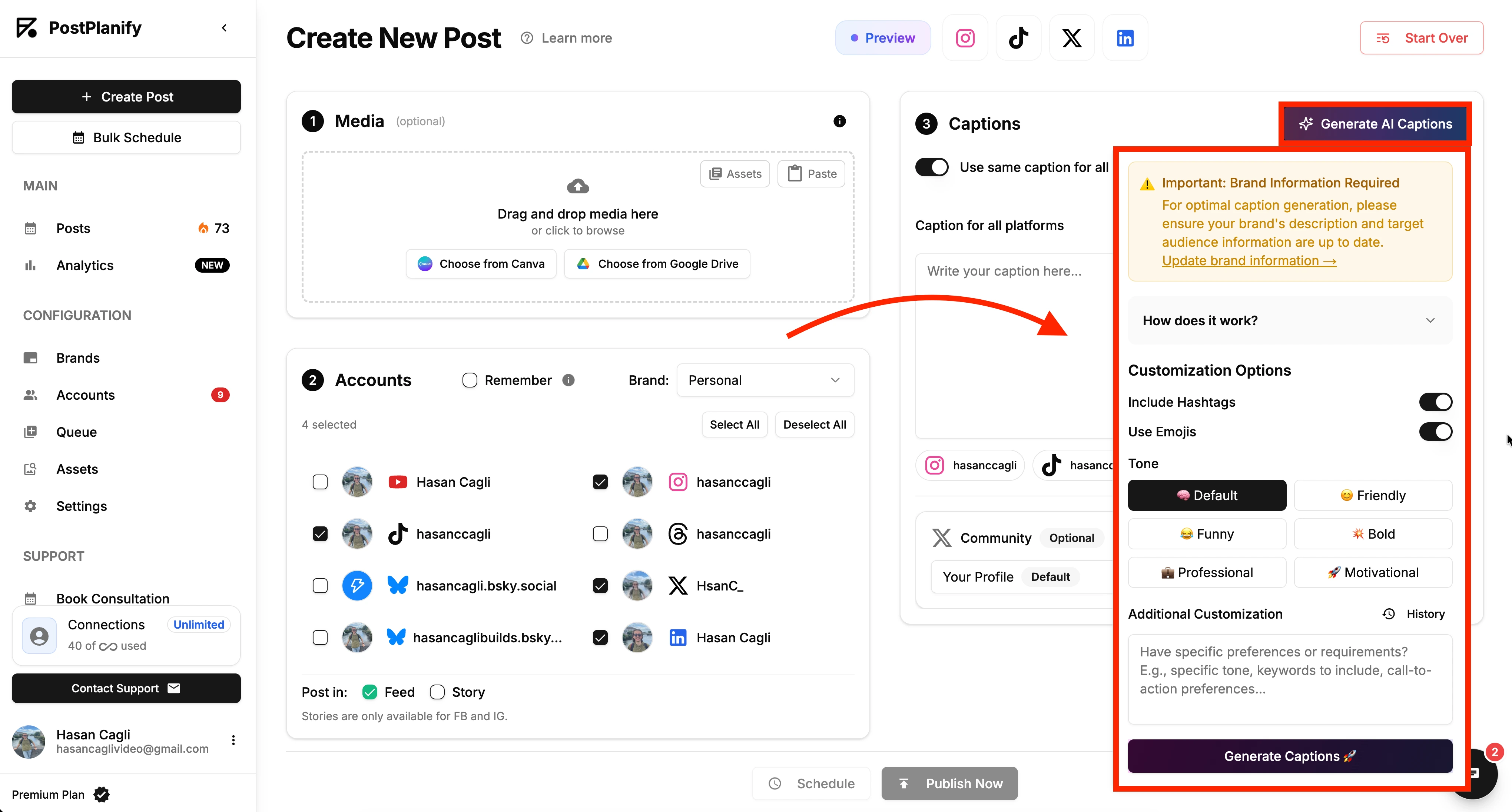Click the Create Post button
The image size is (1512, 812).
click(x=126, y=97)
